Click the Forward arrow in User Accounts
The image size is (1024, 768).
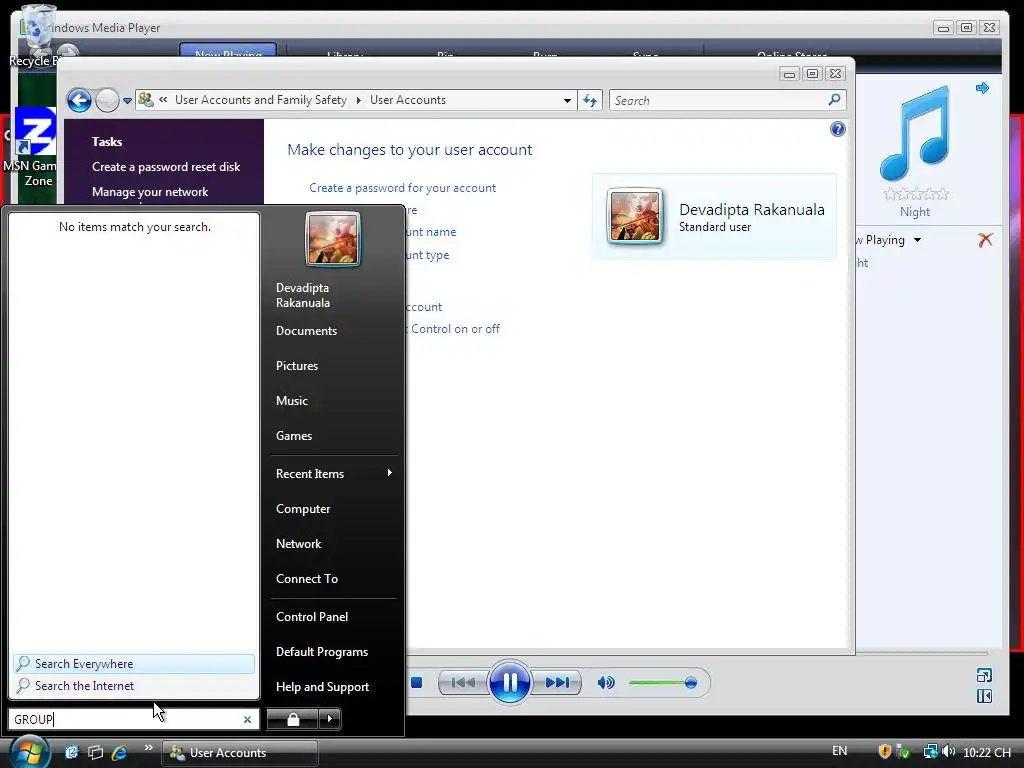[x=107, y=101]
